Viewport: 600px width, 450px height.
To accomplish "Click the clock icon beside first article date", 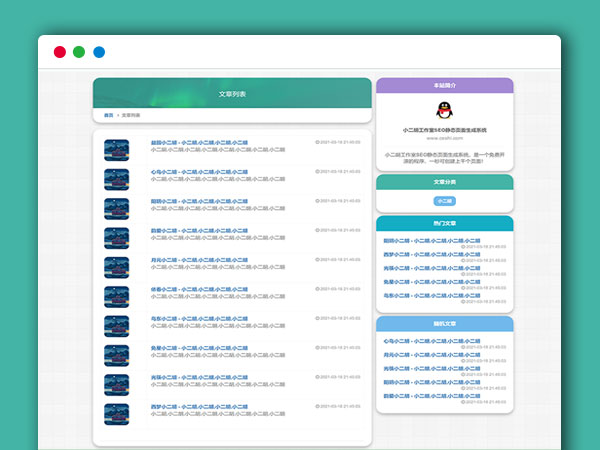I will (317, 142).
